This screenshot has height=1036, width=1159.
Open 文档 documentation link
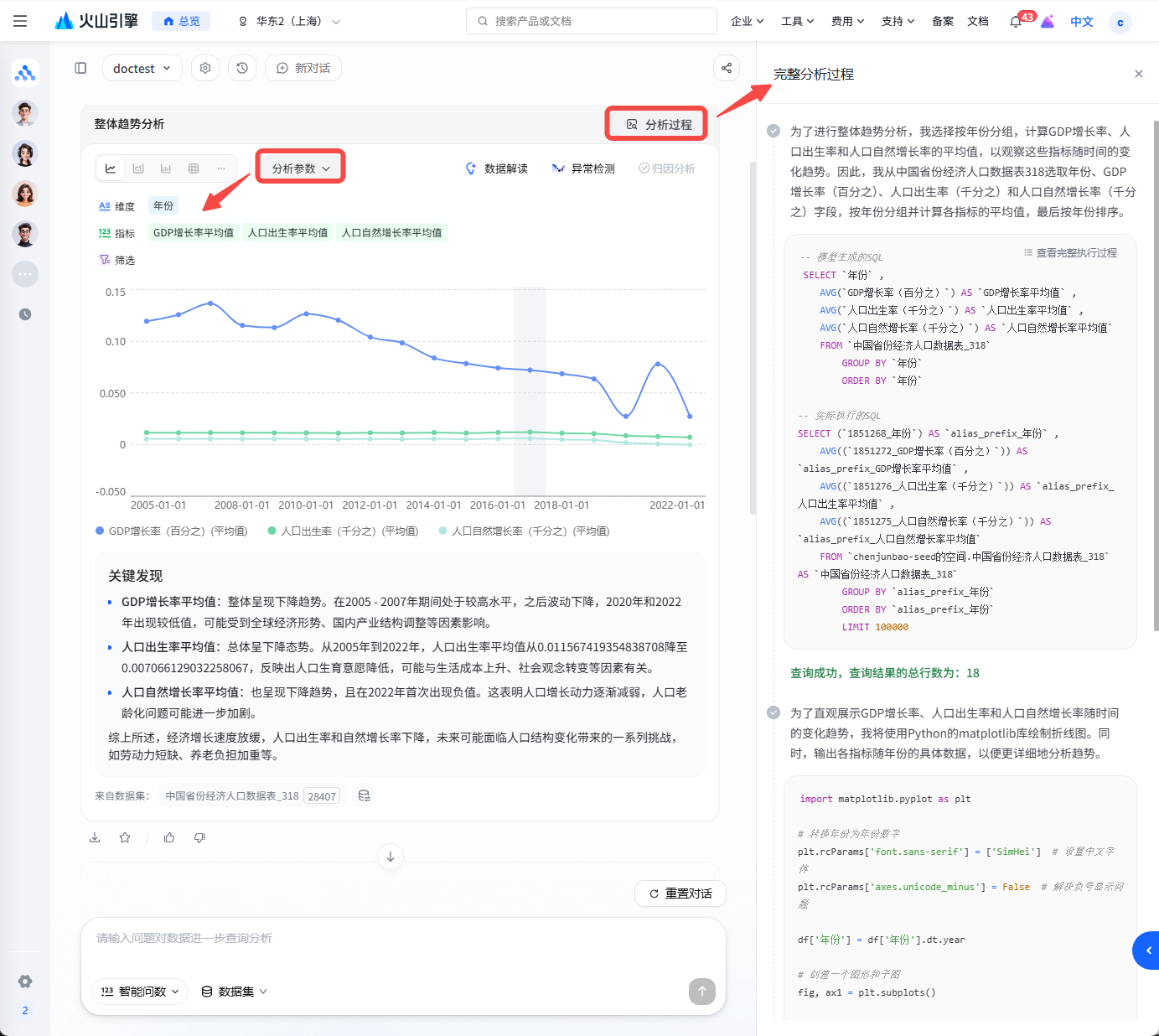pyautogui.click(x=978, y=21)
